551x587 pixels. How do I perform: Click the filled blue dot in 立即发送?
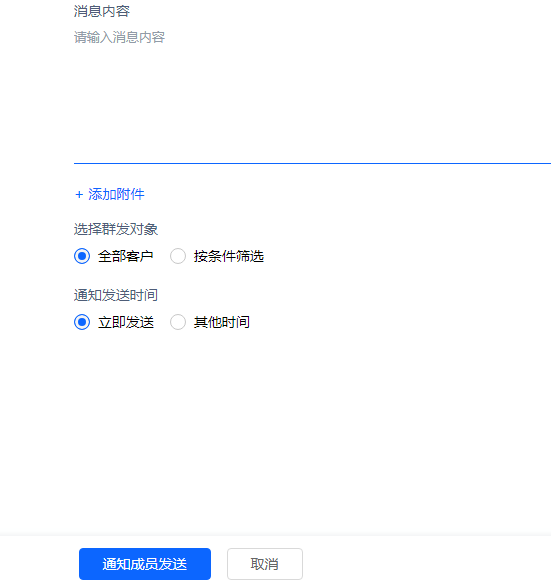[x=82, y=322]
